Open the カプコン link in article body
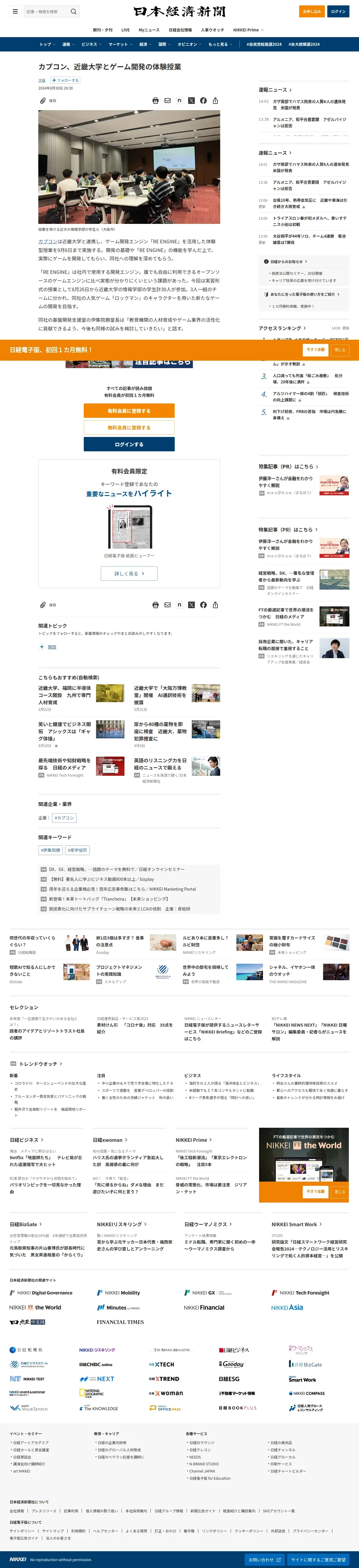This screenshot has width=359, height=1568. click(48, 241)
